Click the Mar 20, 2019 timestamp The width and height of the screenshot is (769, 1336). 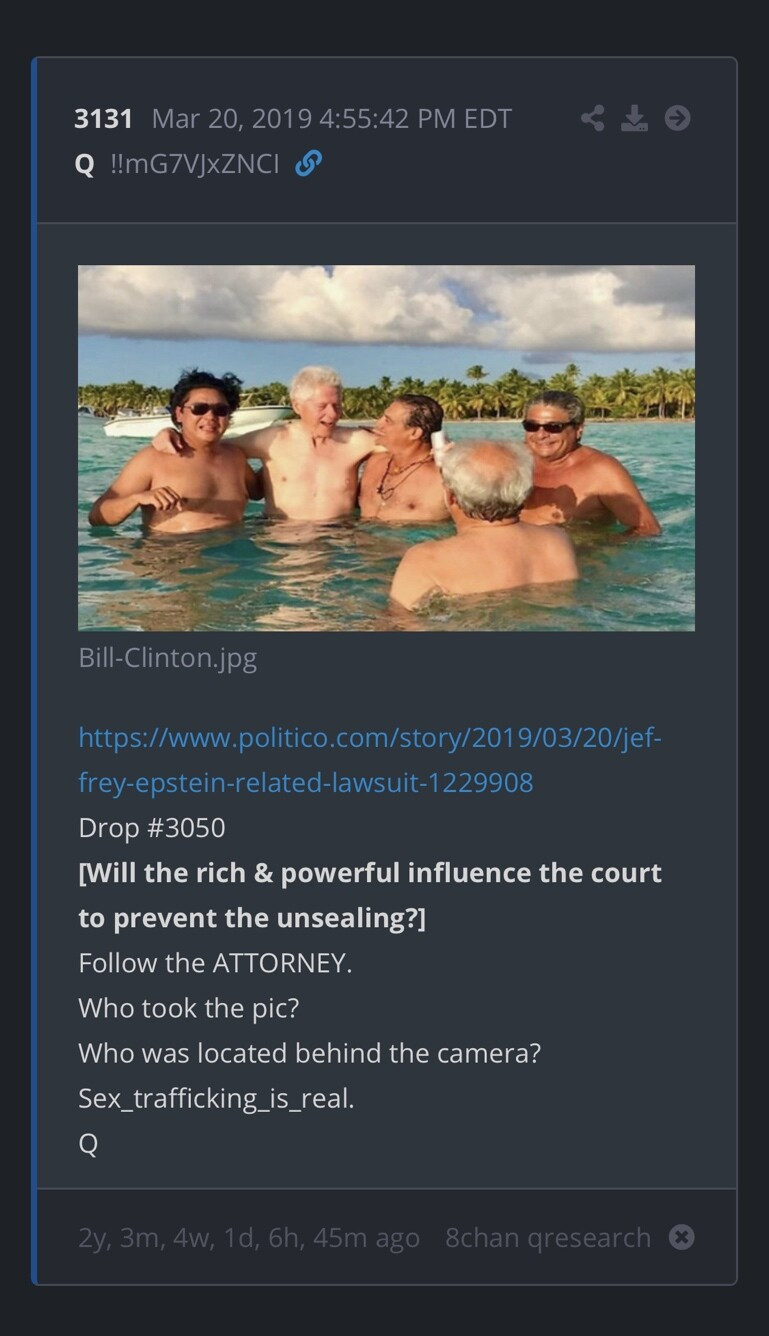pyautogui.click(x=332, y=119)
